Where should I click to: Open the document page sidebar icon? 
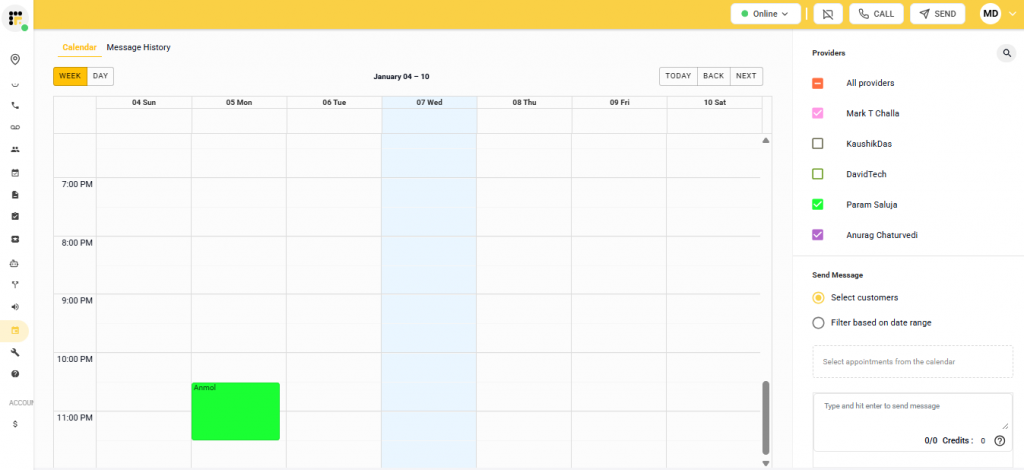click(15, 195)
